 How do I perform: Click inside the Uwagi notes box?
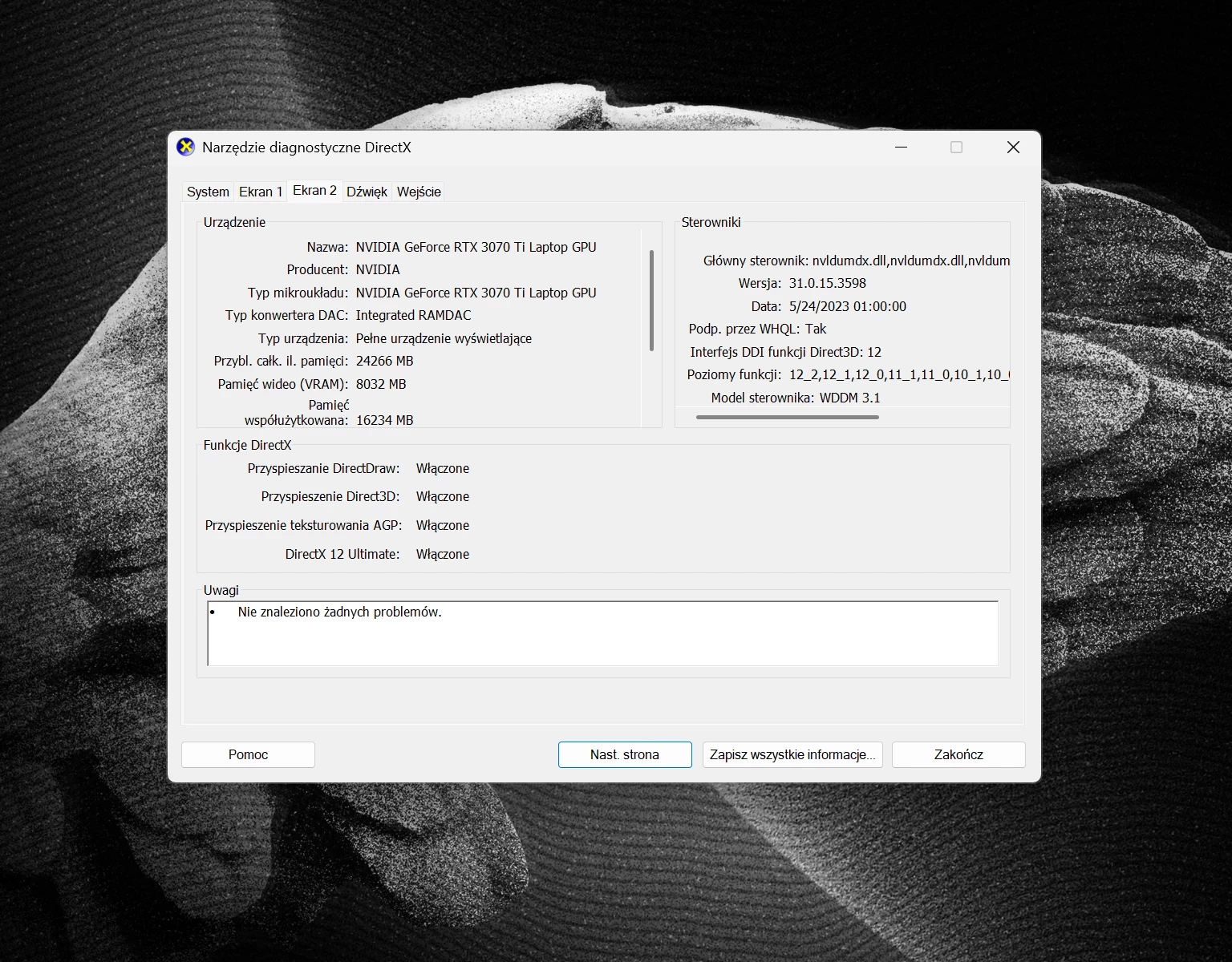click(x=602, y=633)
